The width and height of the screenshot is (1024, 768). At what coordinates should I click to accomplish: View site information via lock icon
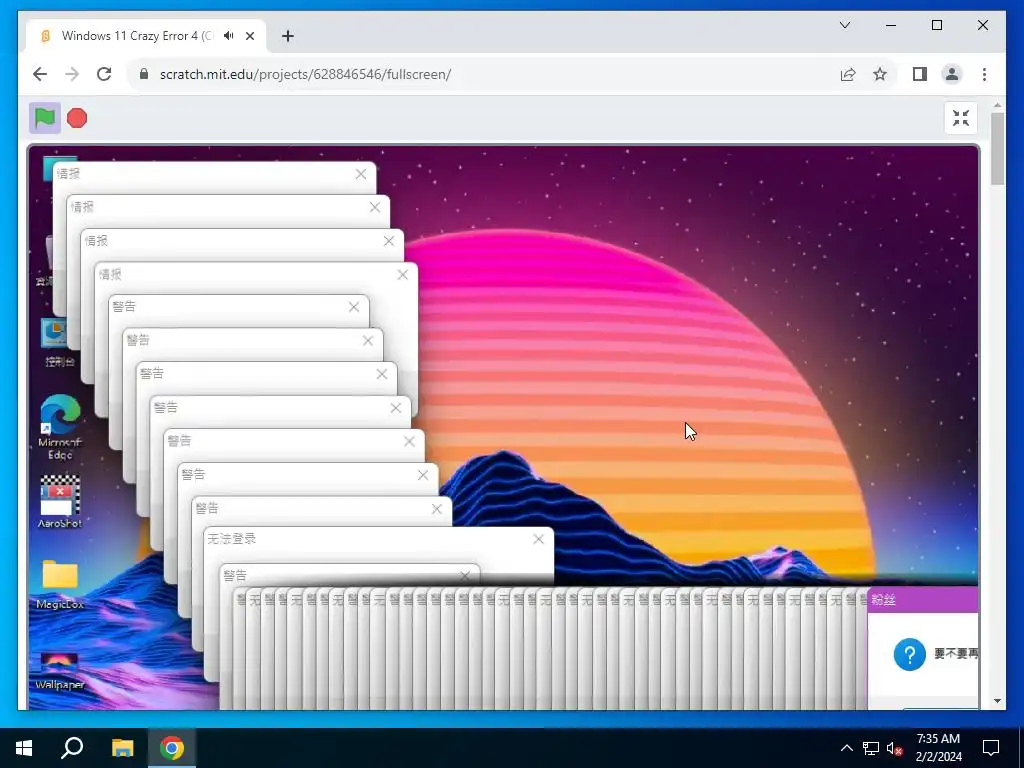[x=144, y=74]
